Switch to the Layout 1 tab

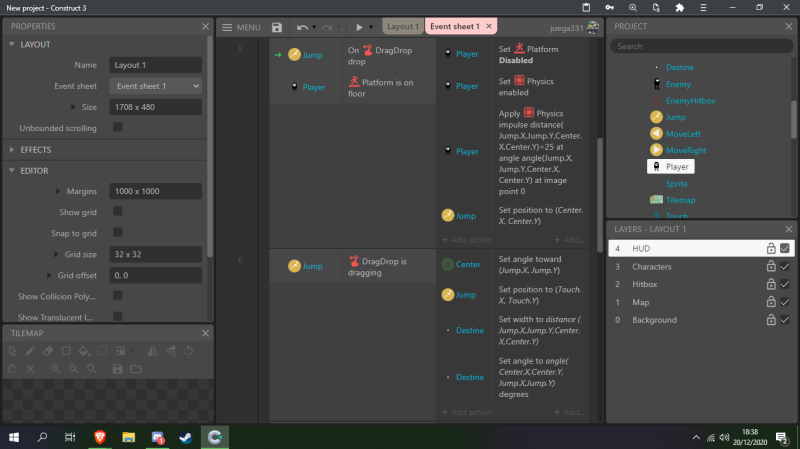[x=403, y=27]
